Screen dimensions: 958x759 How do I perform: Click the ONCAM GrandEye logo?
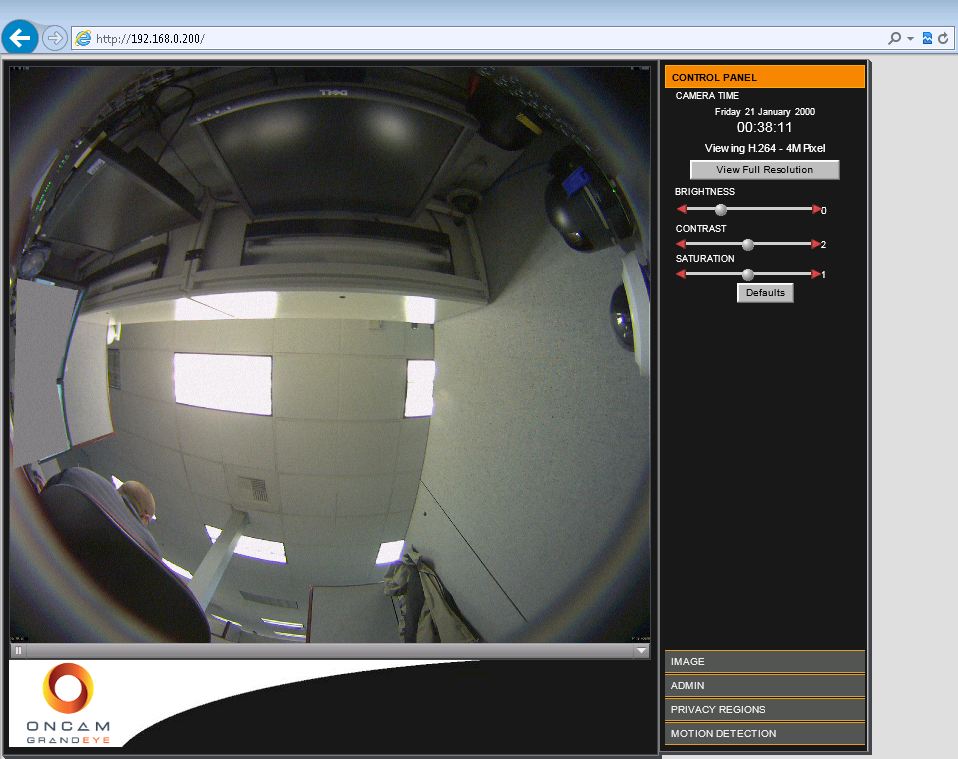pyautogui.click(x=70, y=700)
